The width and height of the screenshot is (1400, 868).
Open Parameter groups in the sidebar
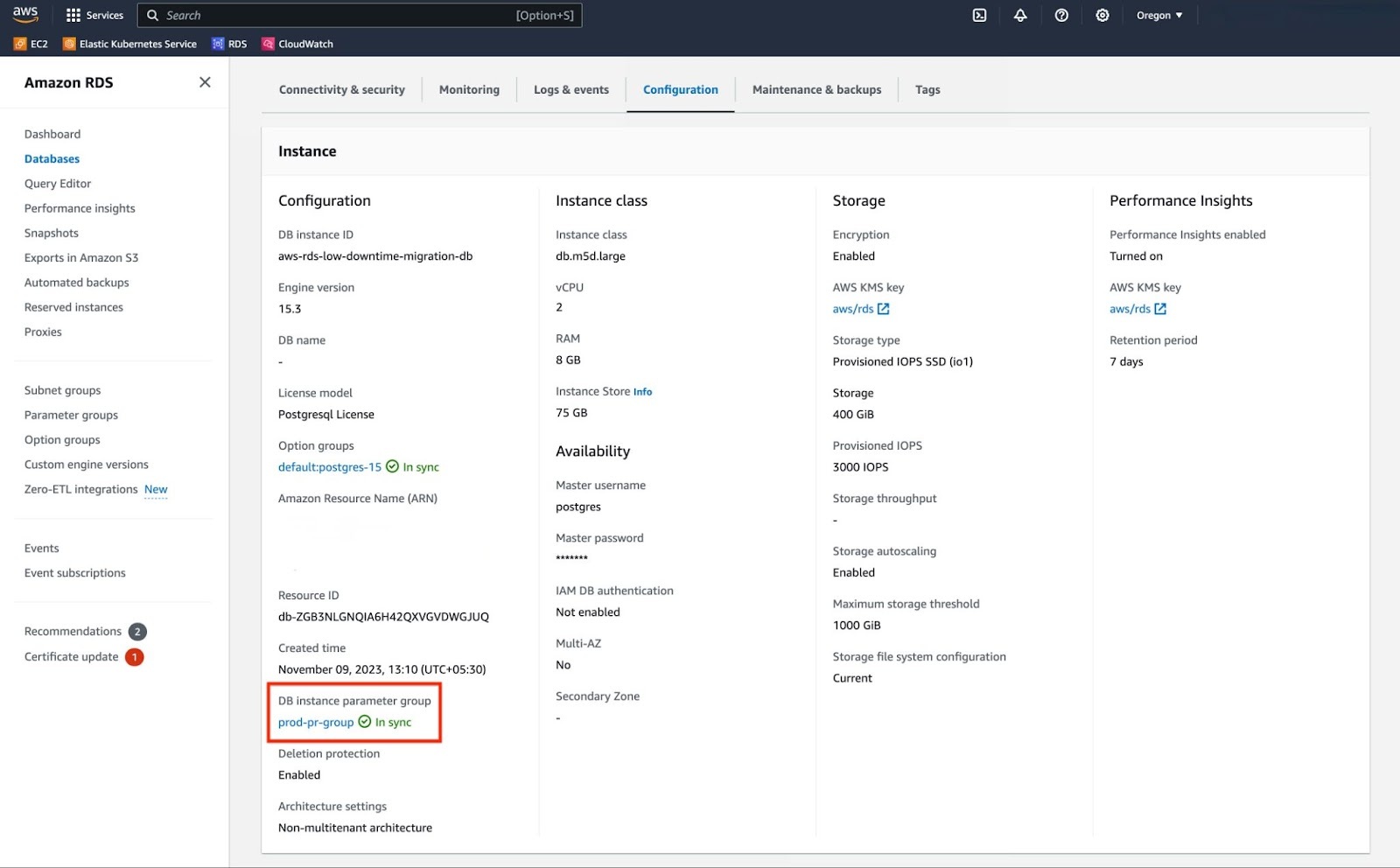(x=71, y=415)
